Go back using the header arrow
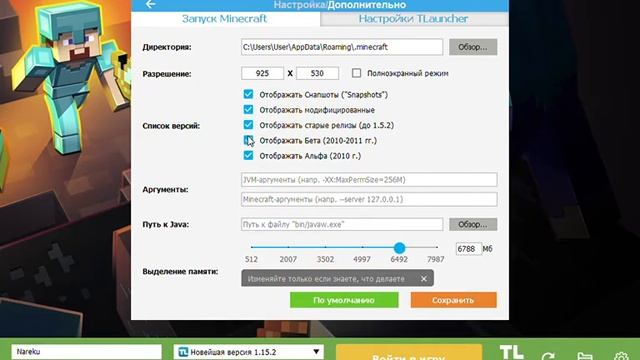 pyautogui.click(x=151, y=4)
